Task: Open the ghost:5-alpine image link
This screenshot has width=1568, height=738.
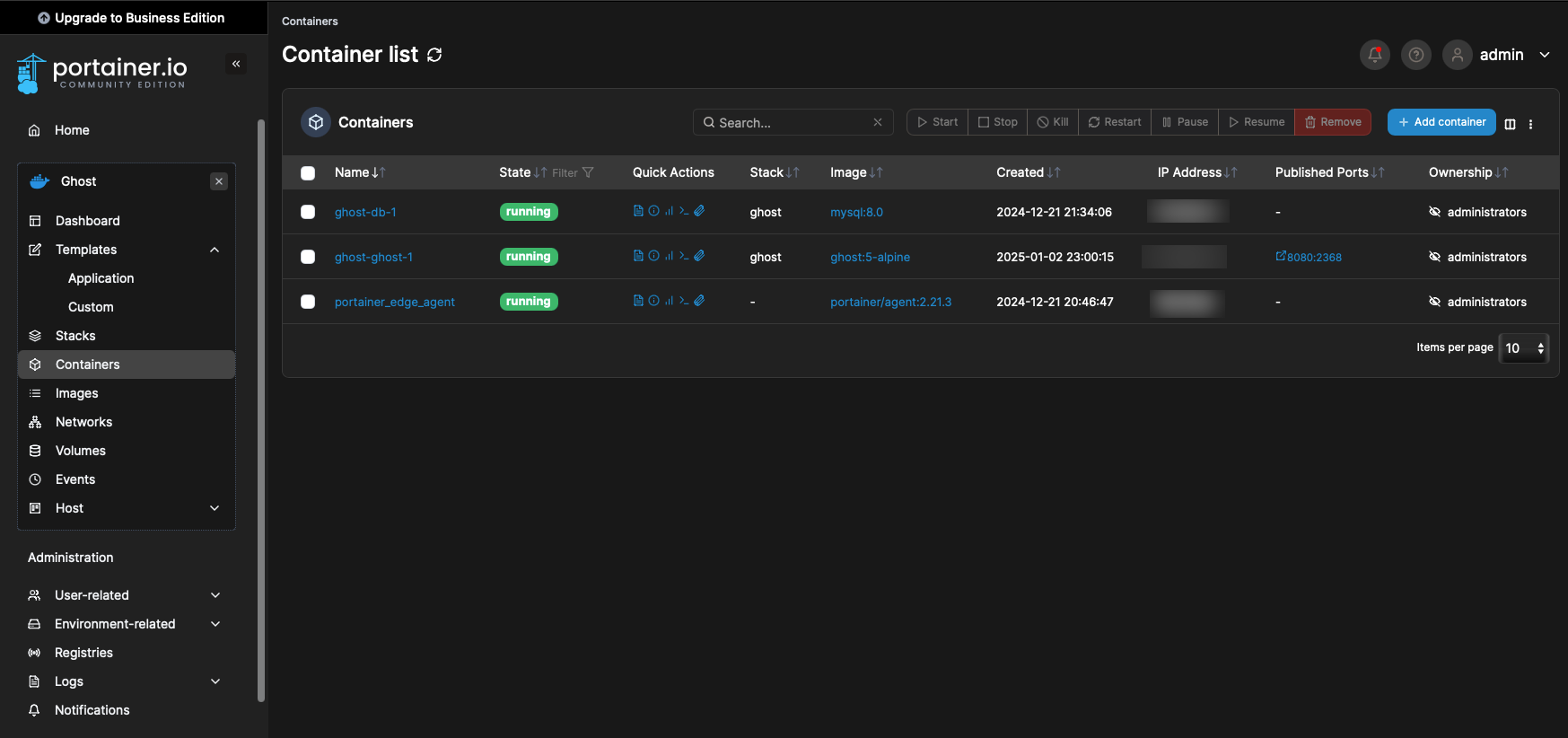Action: click(870, 257)
